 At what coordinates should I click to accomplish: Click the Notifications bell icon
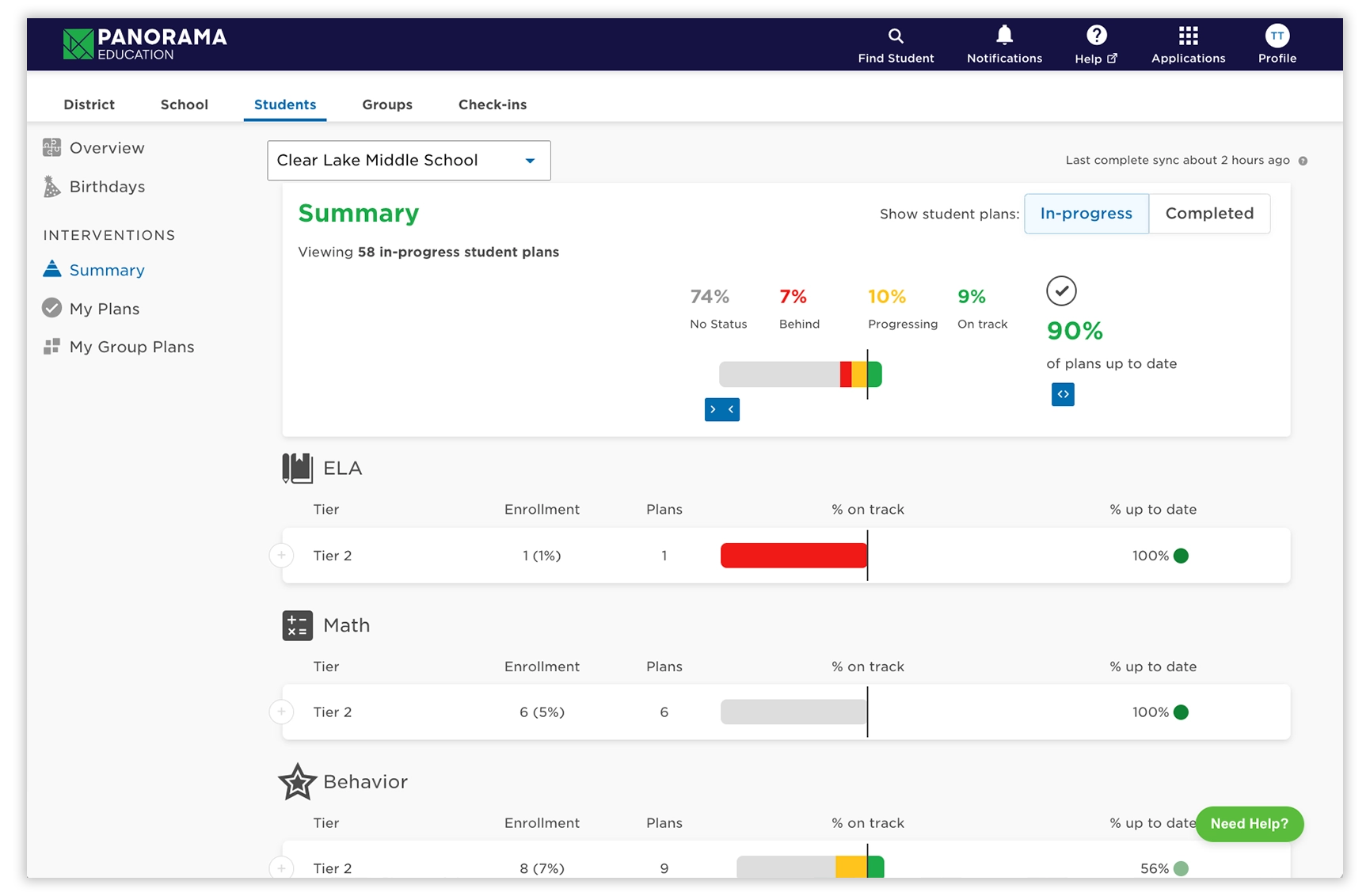click(1004, 36)
